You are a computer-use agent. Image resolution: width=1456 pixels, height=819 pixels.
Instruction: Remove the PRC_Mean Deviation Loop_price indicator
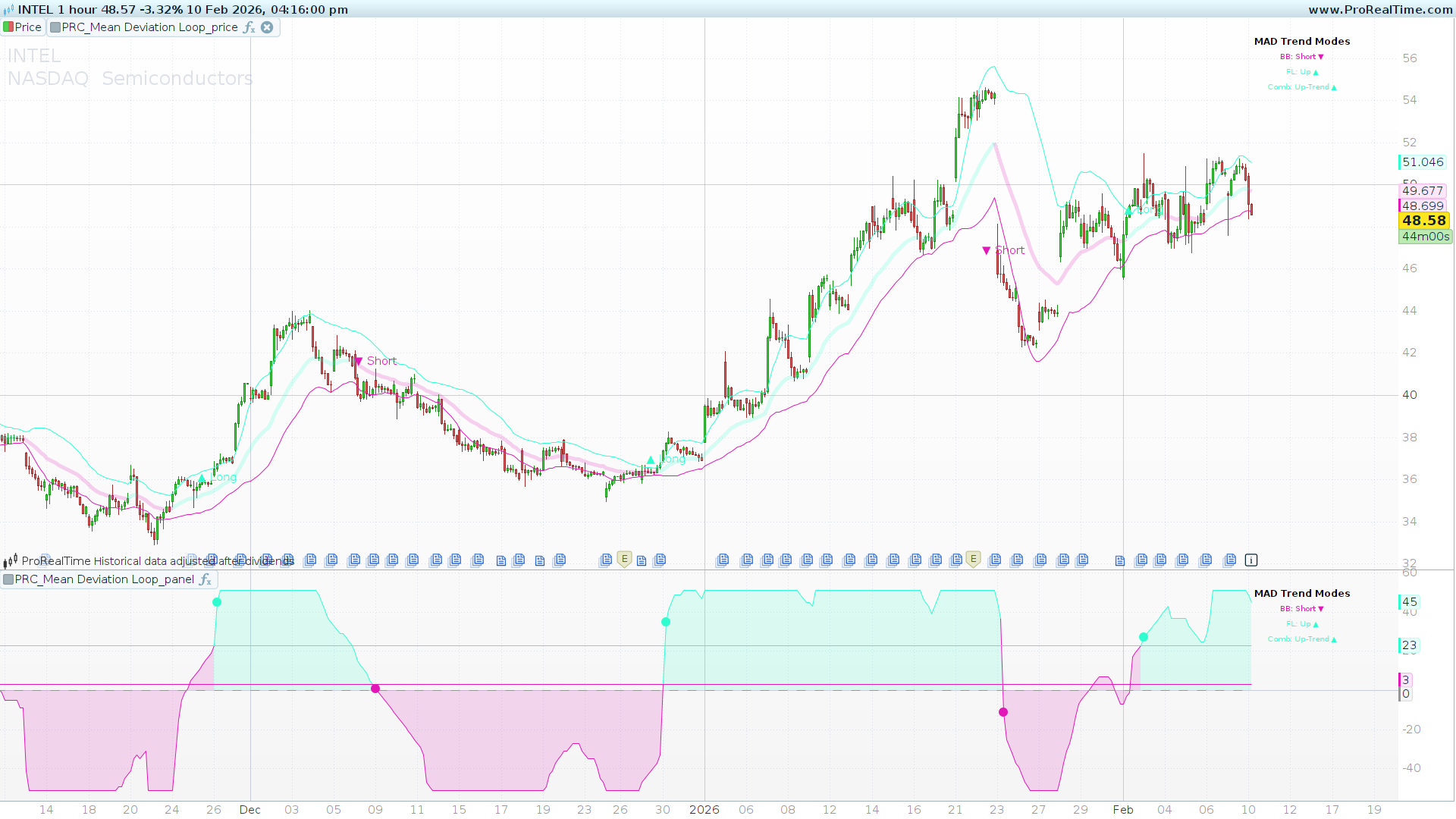pos(267,27)
